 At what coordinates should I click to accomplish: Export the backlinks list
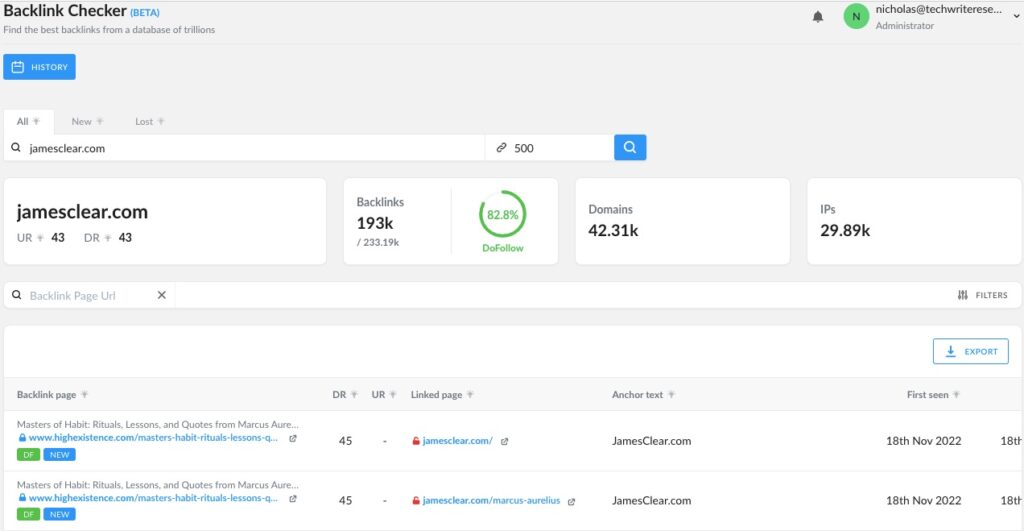tap(970, 351)
